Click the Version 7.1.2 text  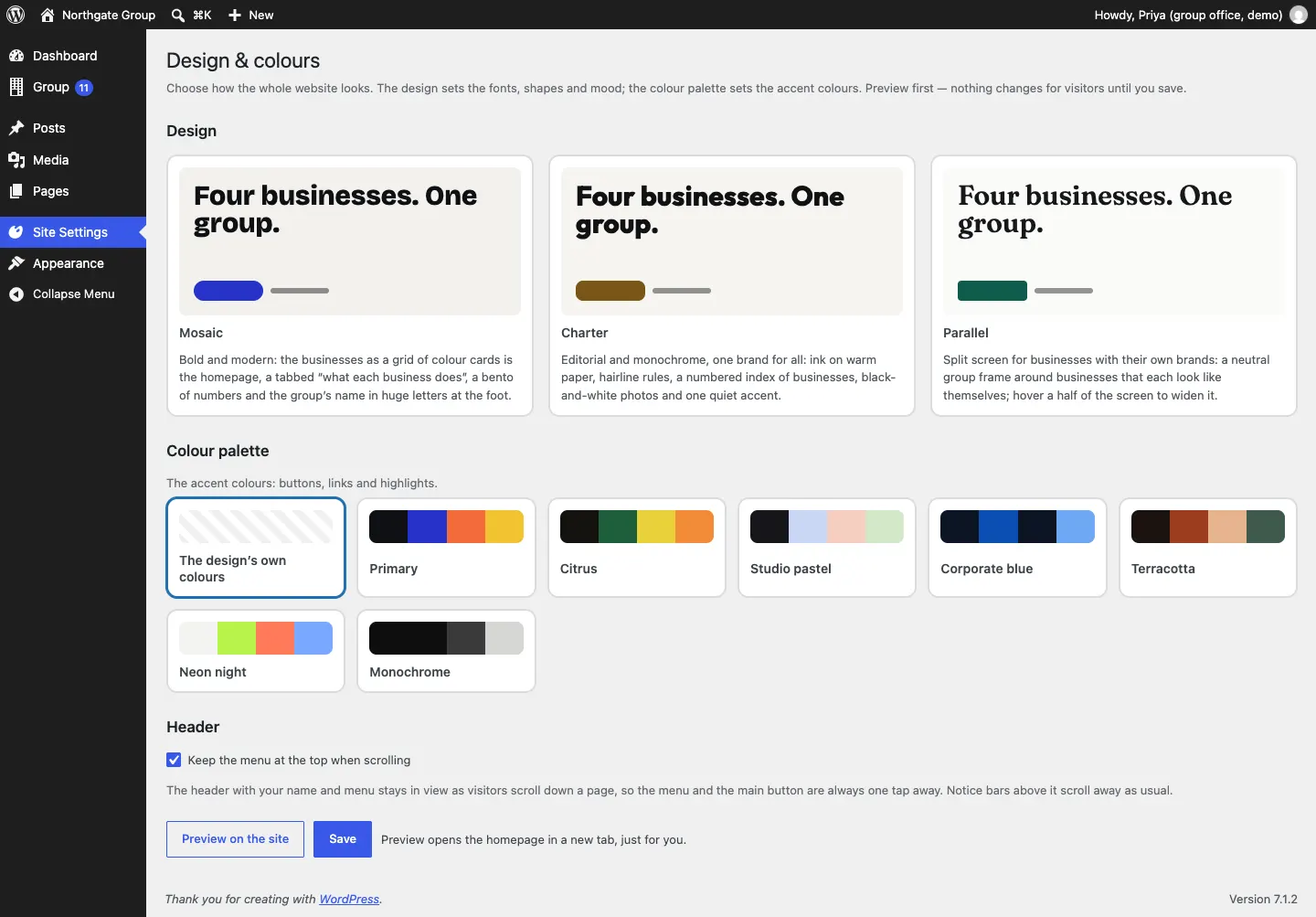point(1263,900)
